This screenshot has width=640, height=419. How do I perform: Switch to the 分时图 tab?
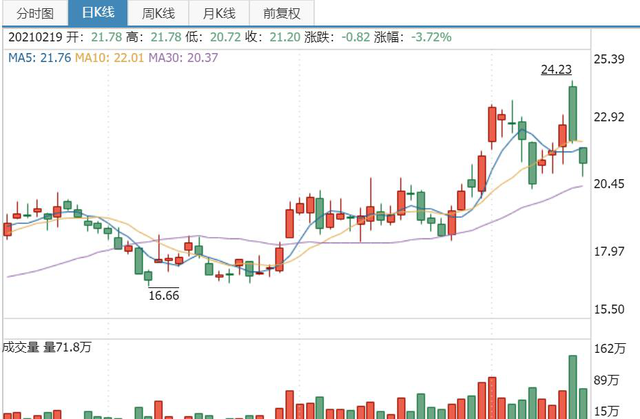[35, 13]
